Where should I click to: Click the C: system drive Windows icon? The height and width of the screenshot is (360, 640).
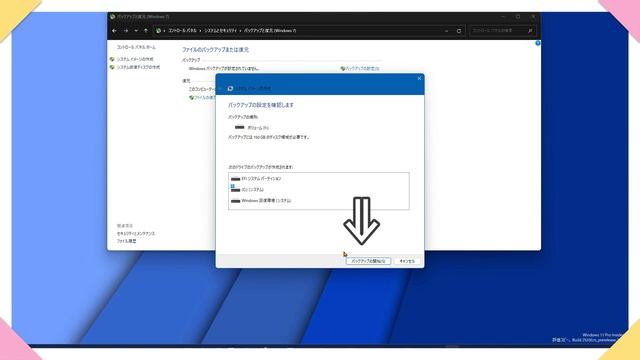(x=235, y=189)
